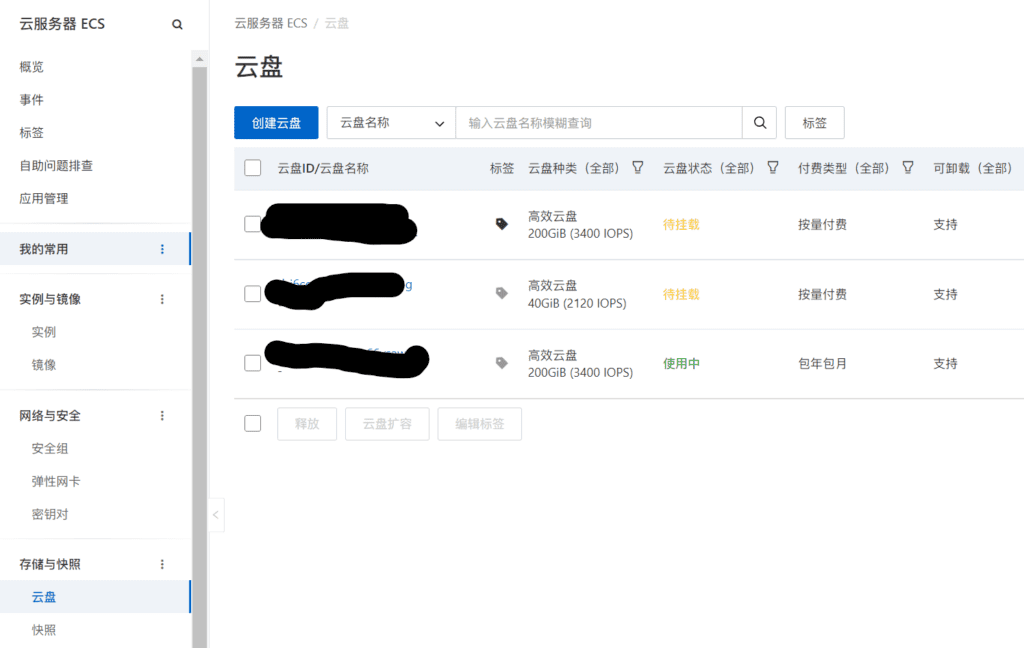This screenshot has height=648, width=1024.
Task: Collapse the sidebar using the left arrow handle
Action: pyautogui.click(x=217, y=515)
